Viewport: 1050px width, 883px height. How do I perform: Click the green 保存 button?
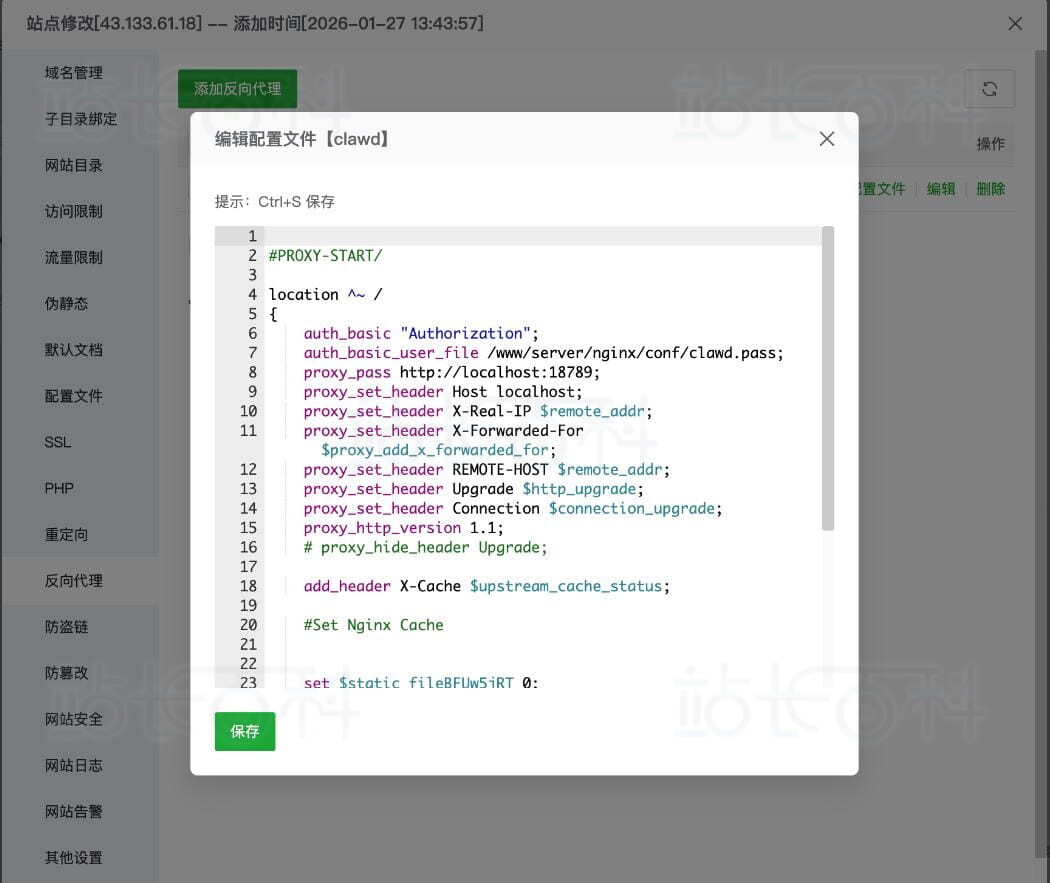[x=245, y=731]
